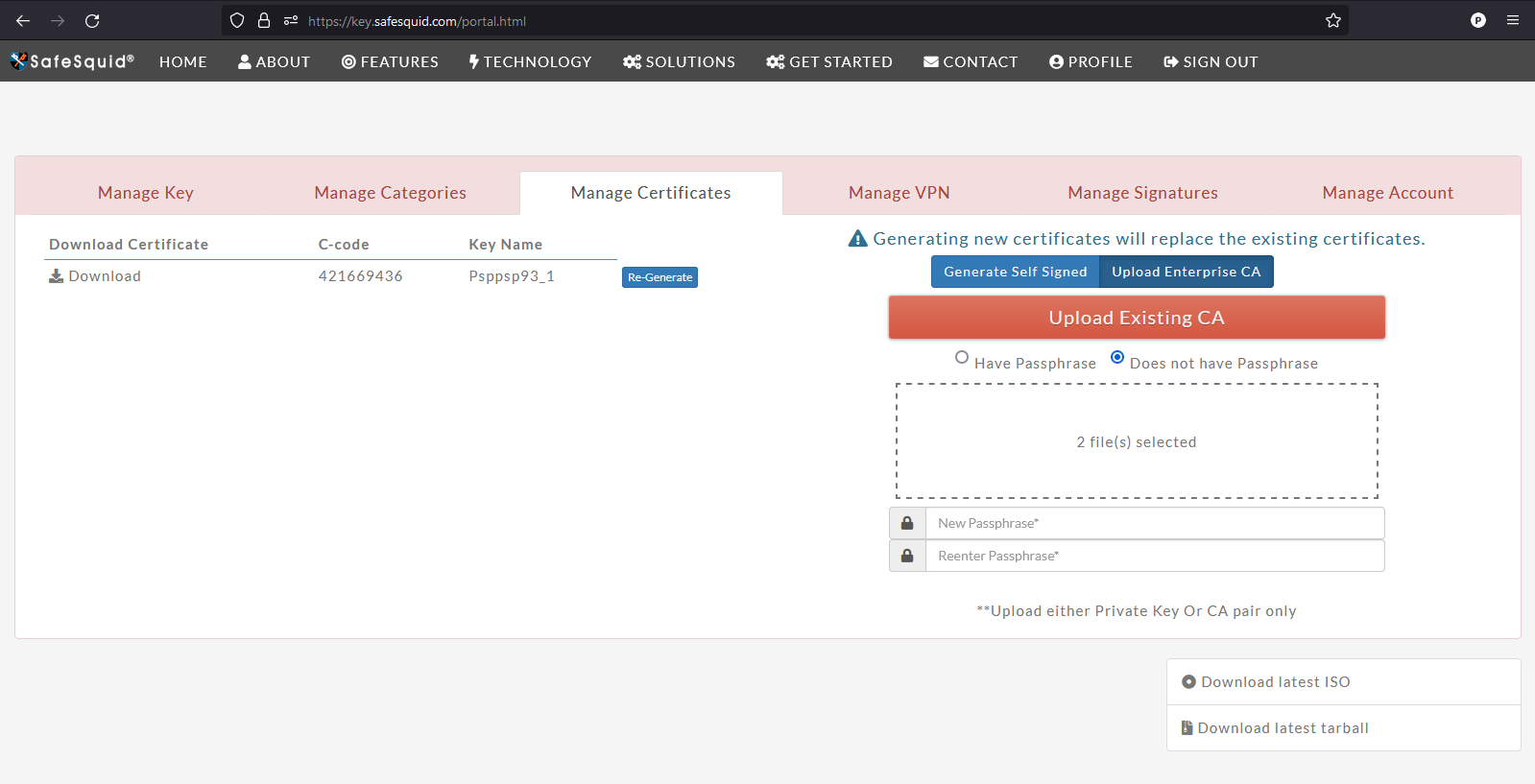Click the browser forward arrow

click(58, 20)
